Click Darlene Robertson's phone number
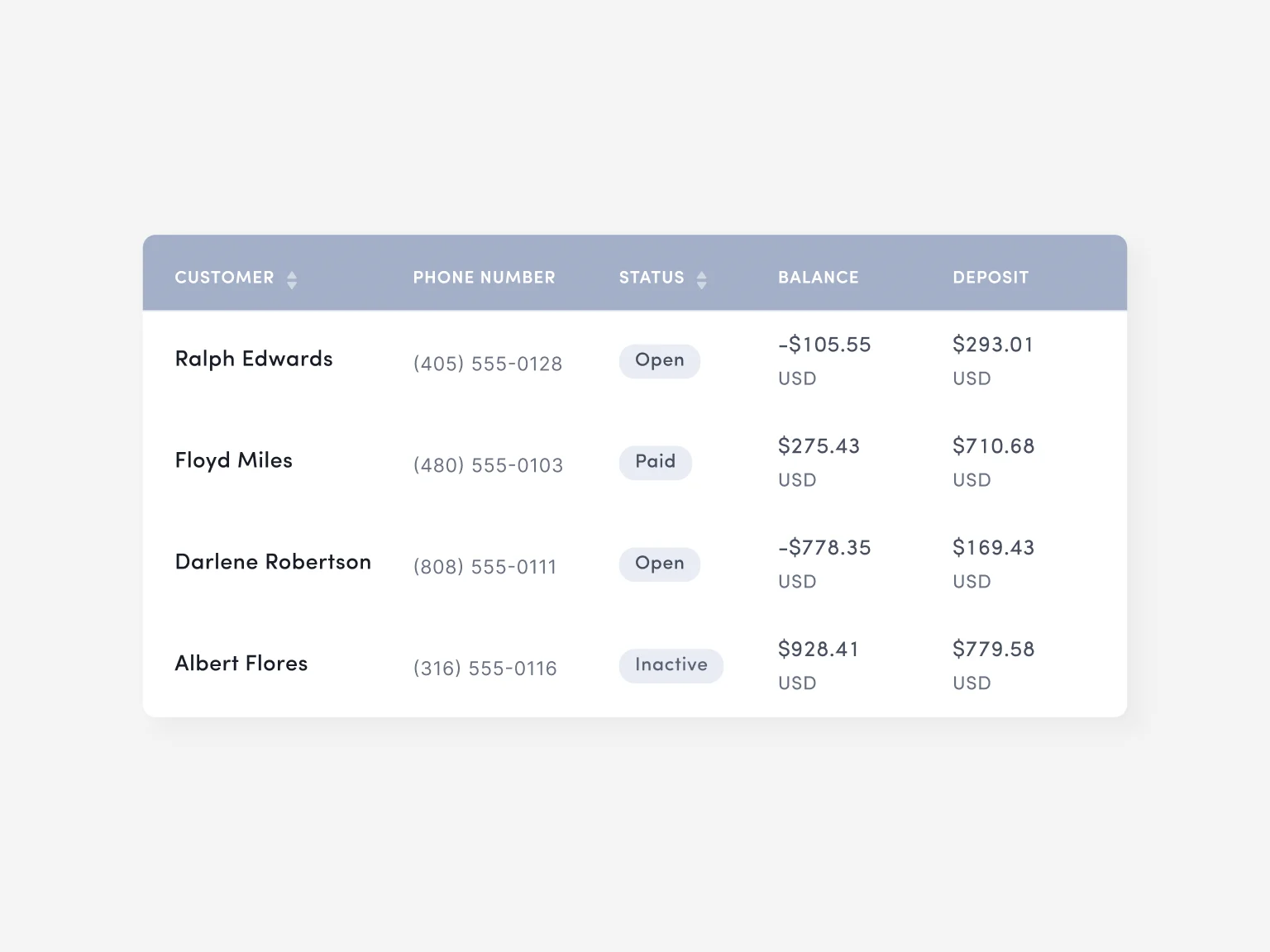 [x=485, y=566]
